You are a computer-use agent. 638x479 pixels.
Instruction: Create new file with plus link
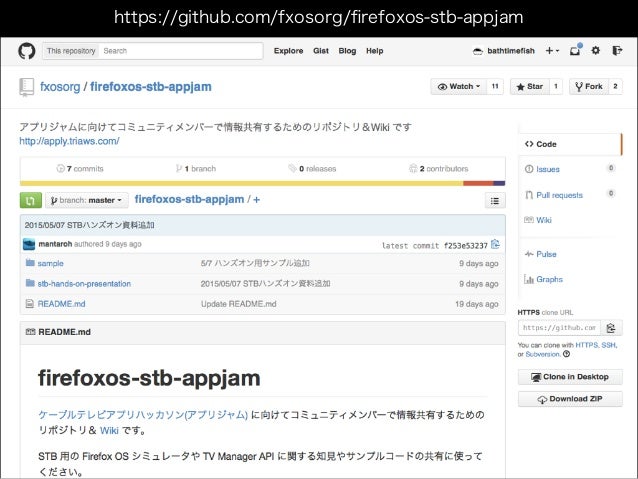pyautogui.click(x=257, y=200)
